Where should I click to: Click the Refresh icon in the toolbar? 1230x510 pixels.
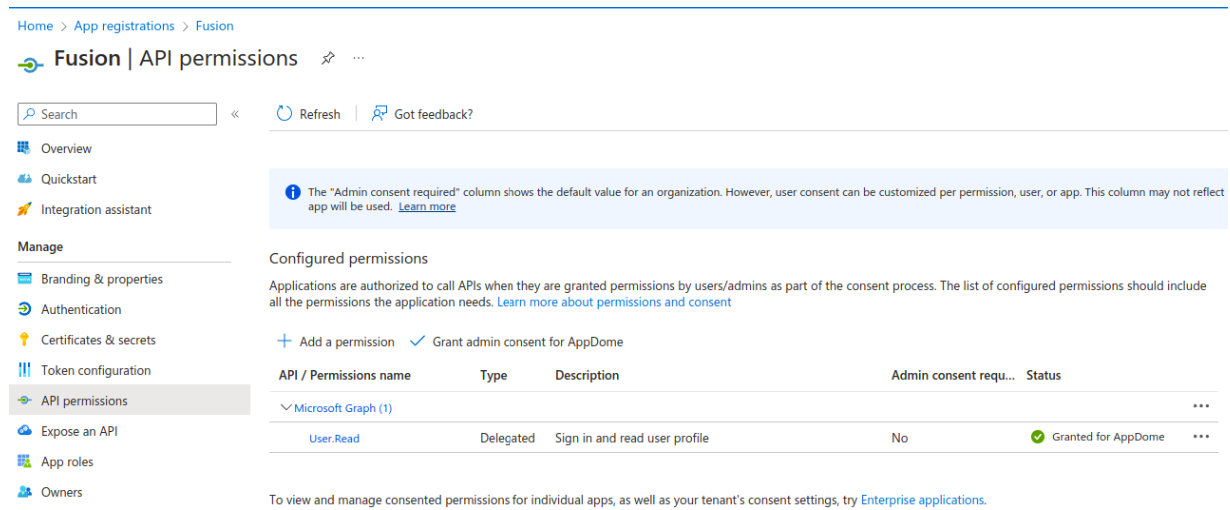(x=285, y=114)
